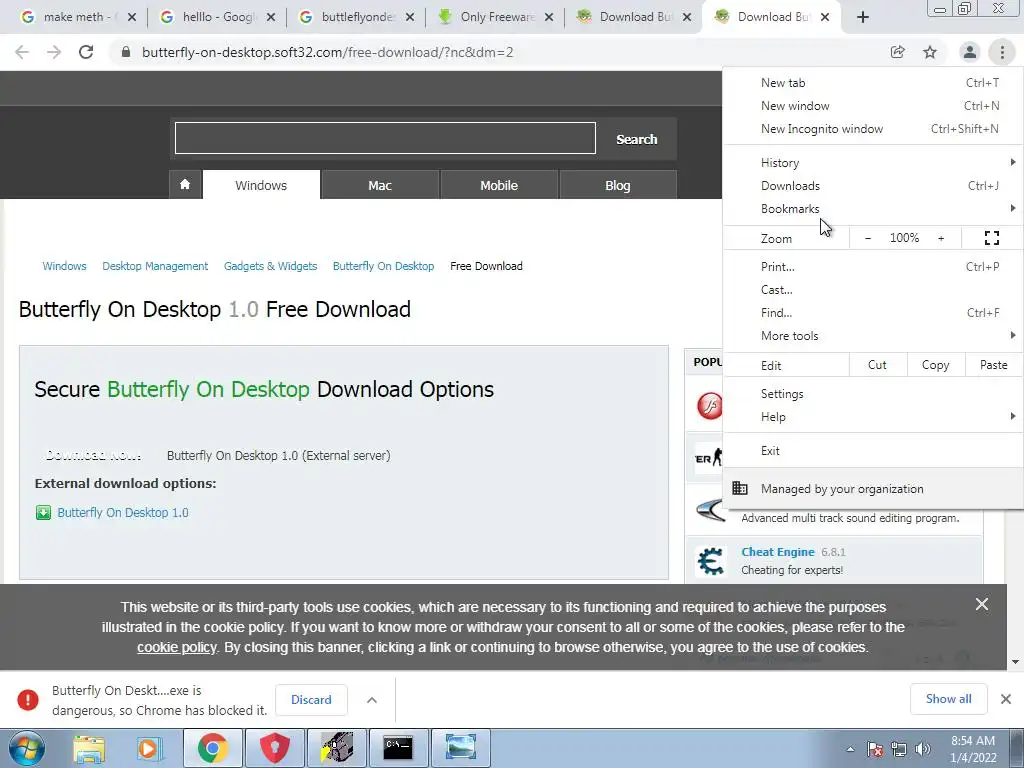Select New tab menu item

click(872, 83)
